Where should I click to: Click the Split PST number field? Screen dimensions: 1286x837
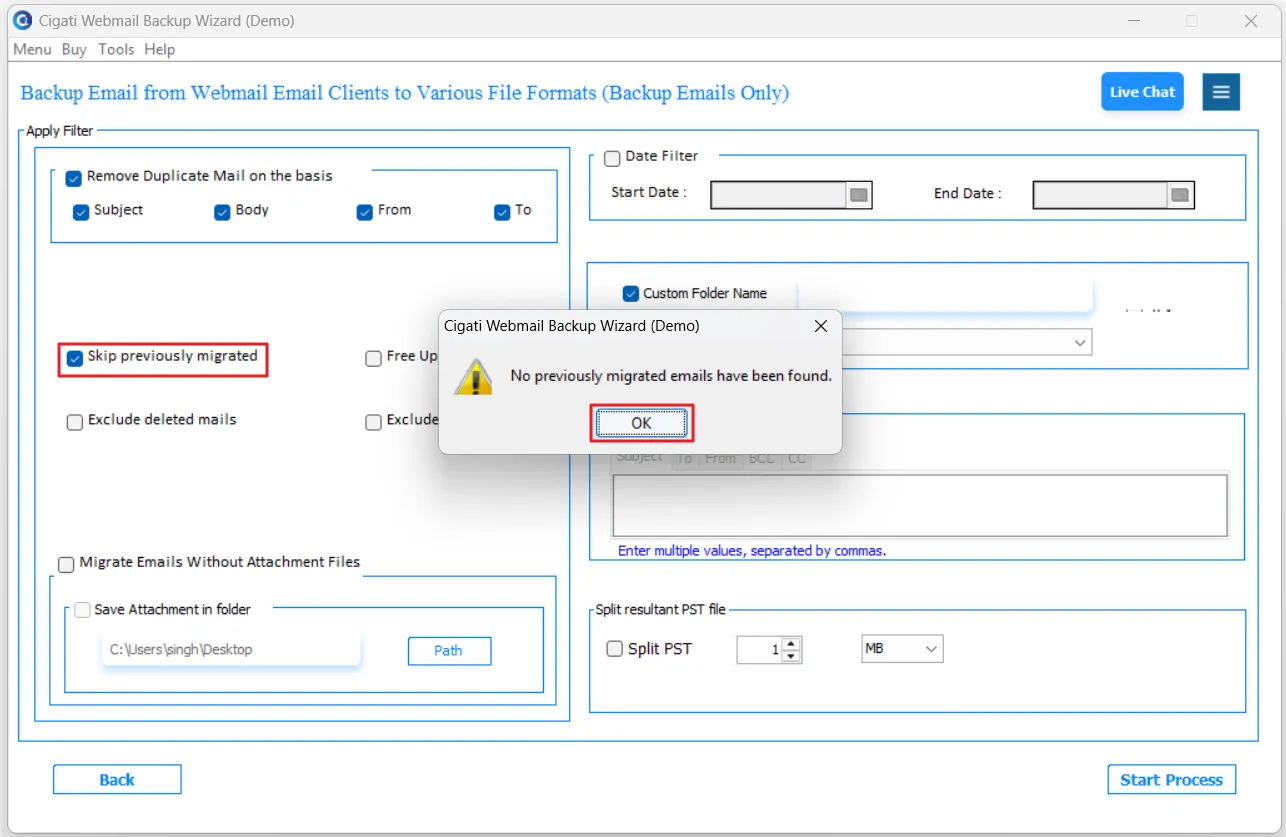(760, 650)
